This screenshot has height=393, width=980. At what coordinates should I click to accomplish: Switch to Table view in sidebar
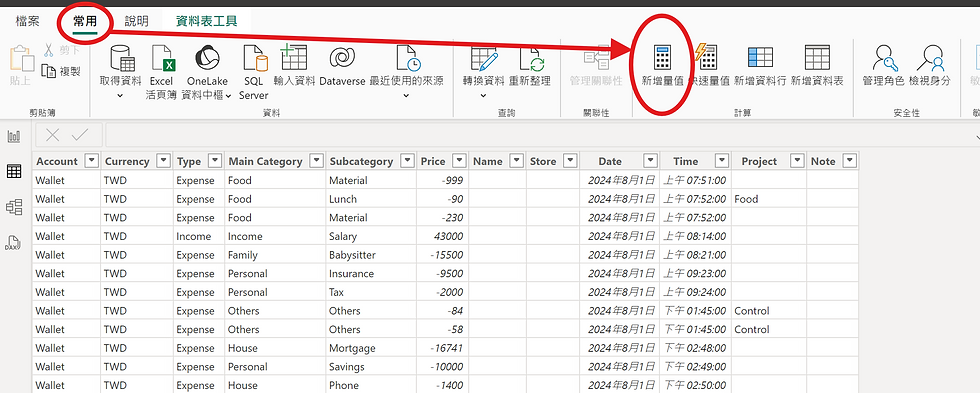(14, 171)
